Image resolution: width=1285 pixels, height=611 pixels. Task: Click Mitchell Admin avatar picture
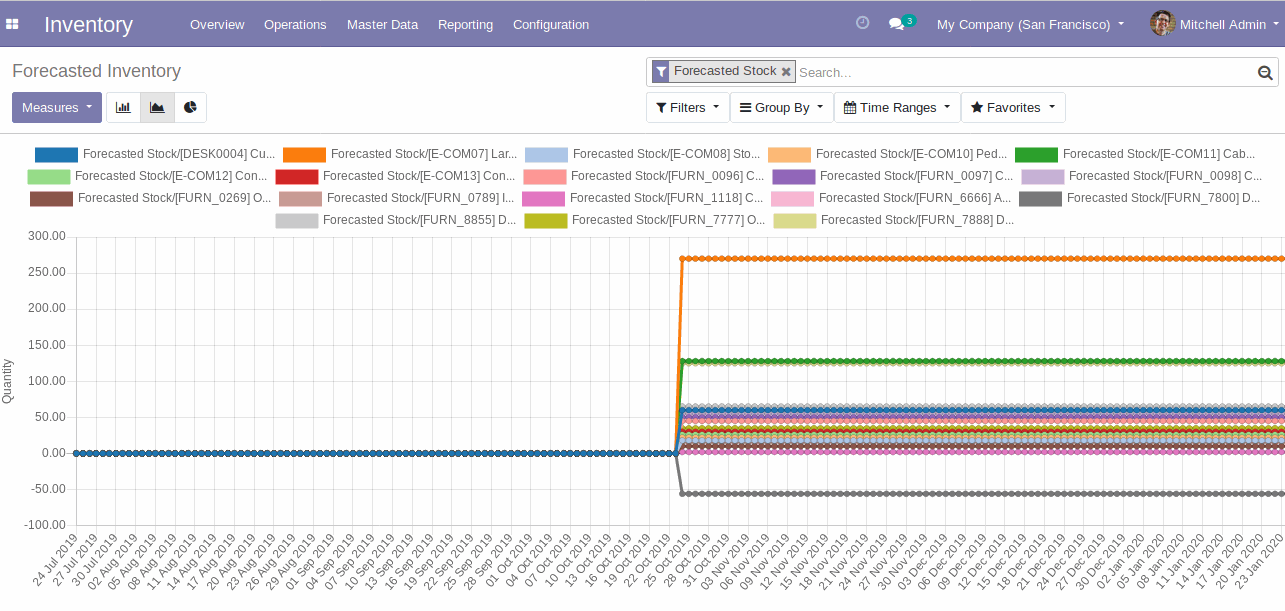tap(1162, 24)
